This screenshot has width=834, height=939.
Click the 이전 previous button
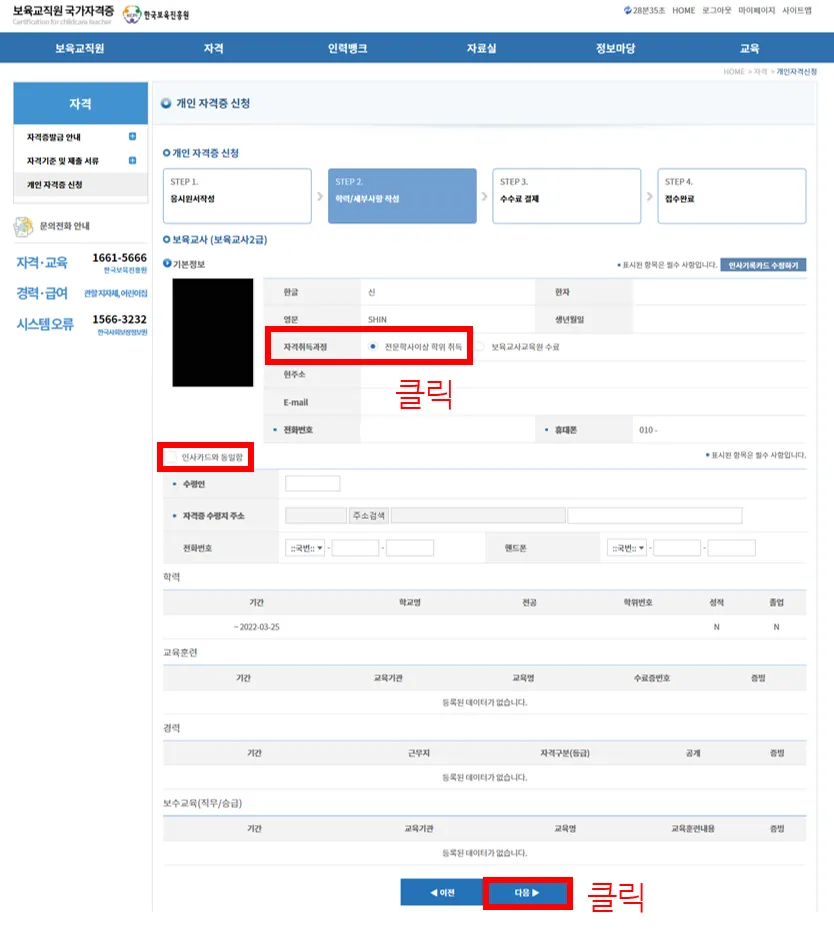point(441,893)
